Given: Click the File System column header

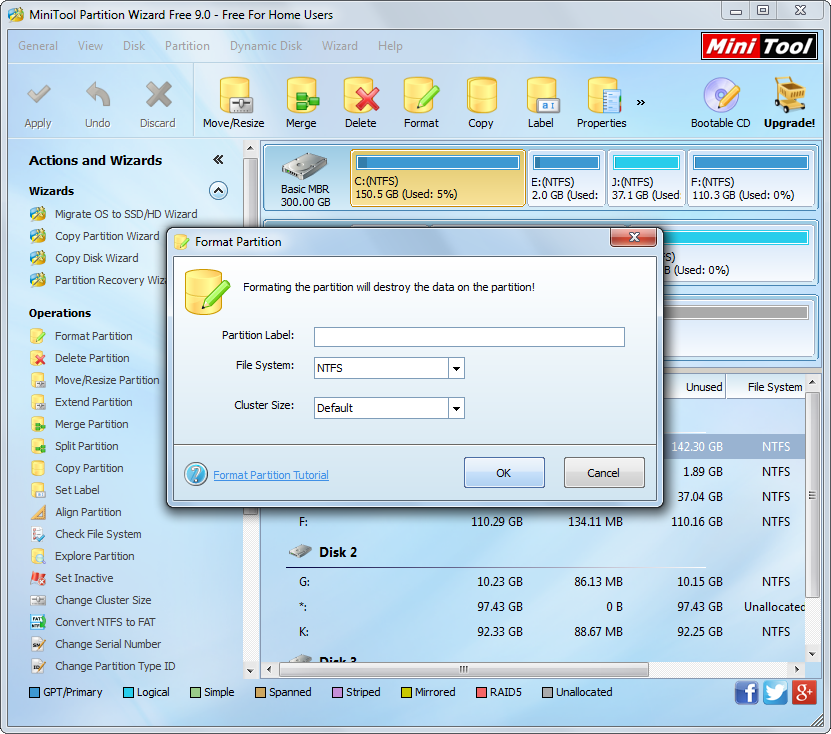Looking at the screenshot, I should [x=768, y=387].
